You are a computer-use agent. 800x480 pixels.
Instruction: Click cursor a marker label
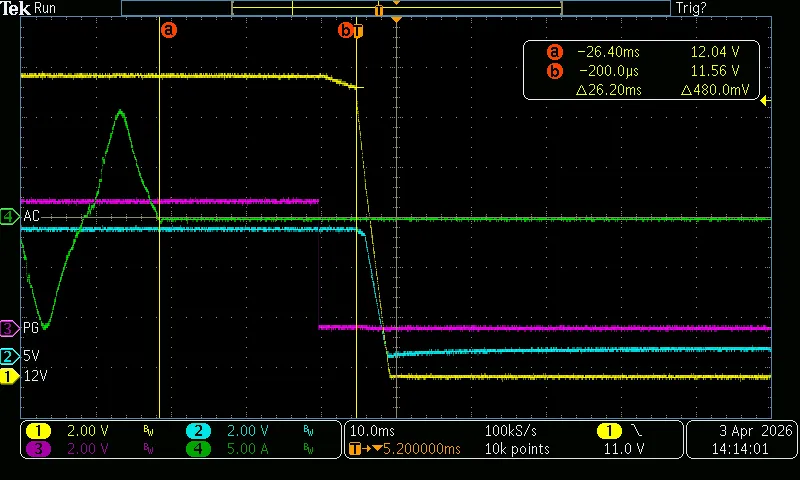tap(169, 30)
